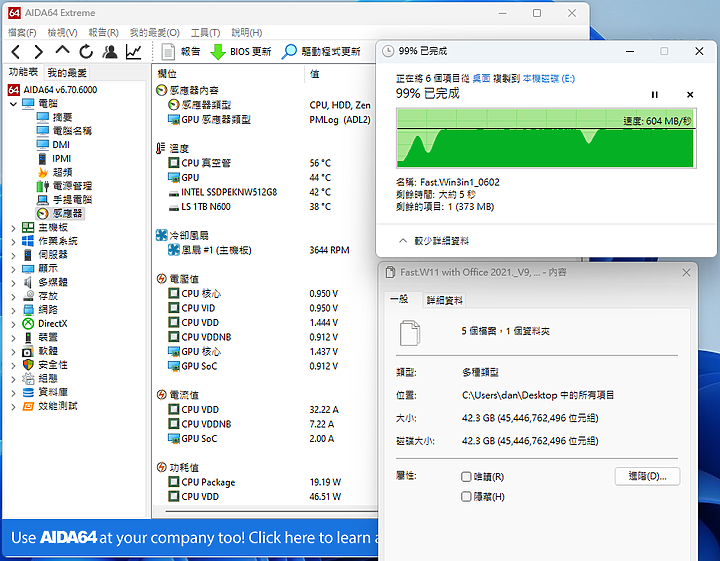
Task: Collapse details with 較少詳細資料
Action: click(x=434, y=241)
